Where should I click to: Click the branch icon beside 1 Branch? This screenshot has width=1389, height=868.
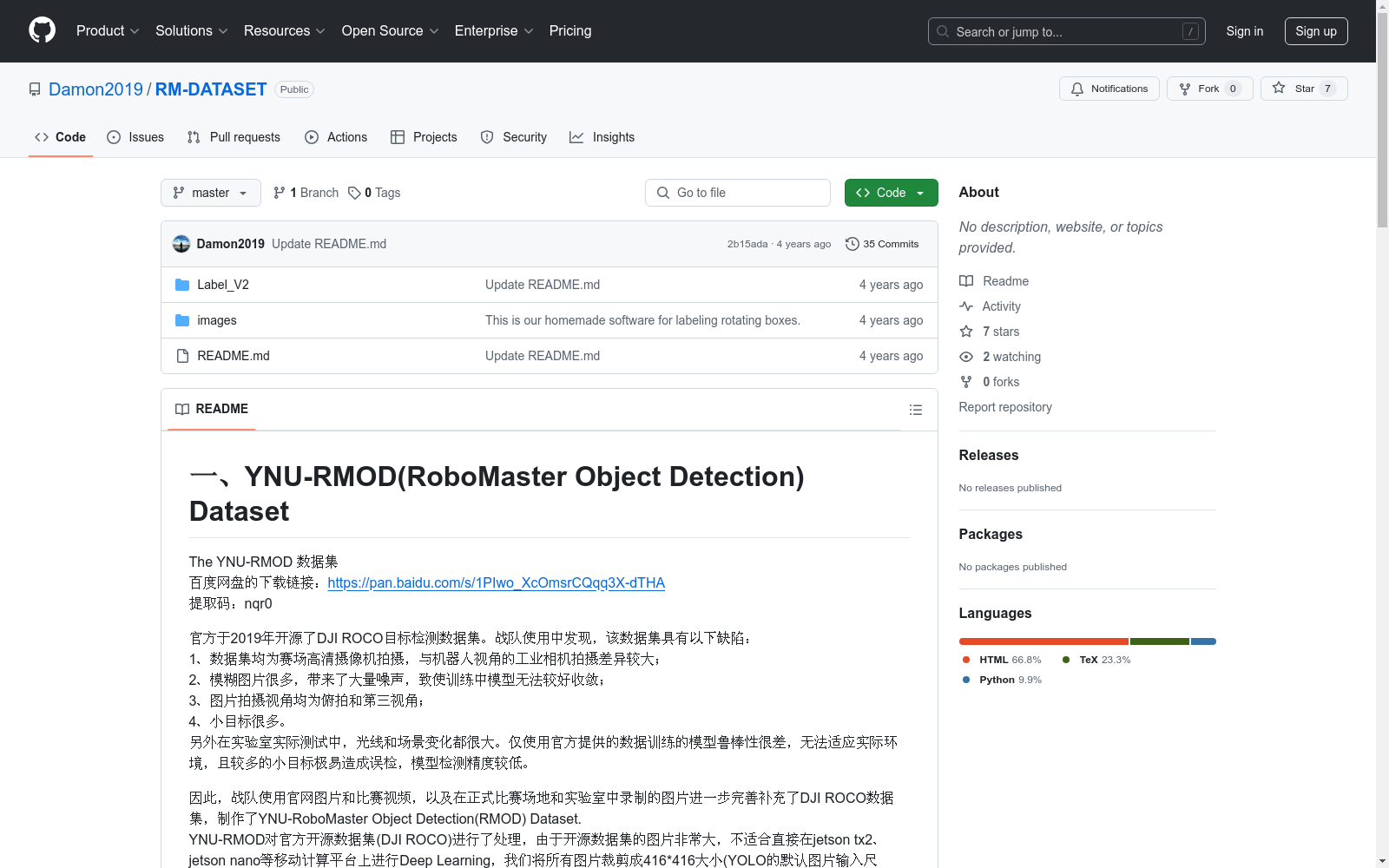tap(280, 193)
